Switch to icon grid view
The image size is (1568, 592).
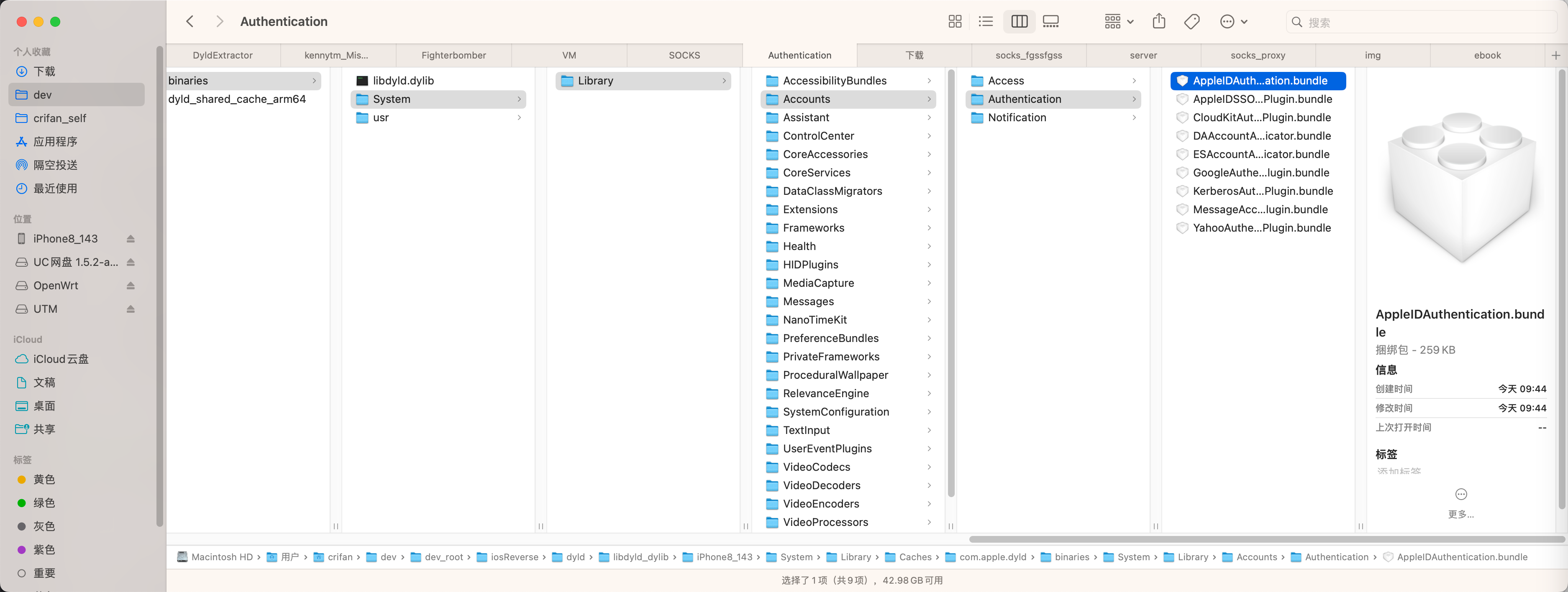pos(955,22)
